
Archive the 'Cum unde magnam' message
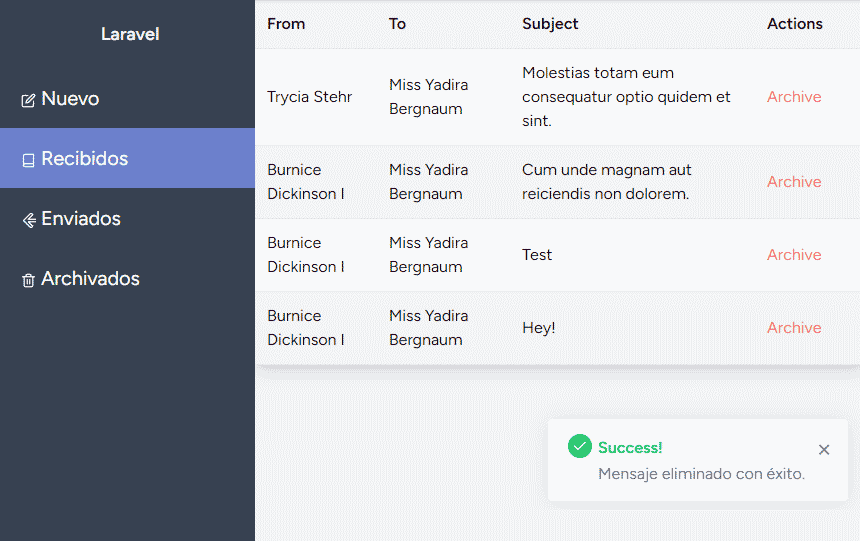pos(794,182)
